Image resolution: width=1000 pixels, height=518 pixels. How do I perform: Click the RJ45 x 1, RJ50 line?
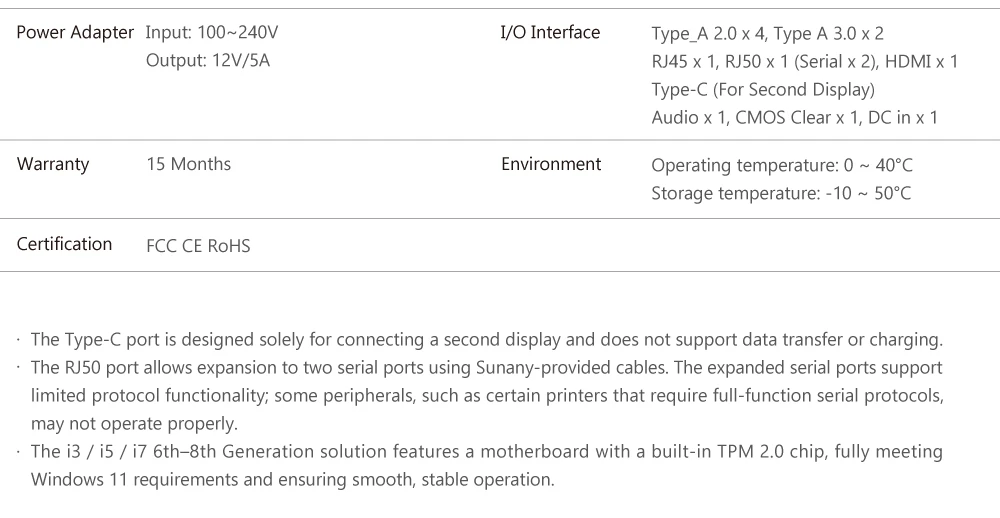pyautogui.click(x=805, y=62)
